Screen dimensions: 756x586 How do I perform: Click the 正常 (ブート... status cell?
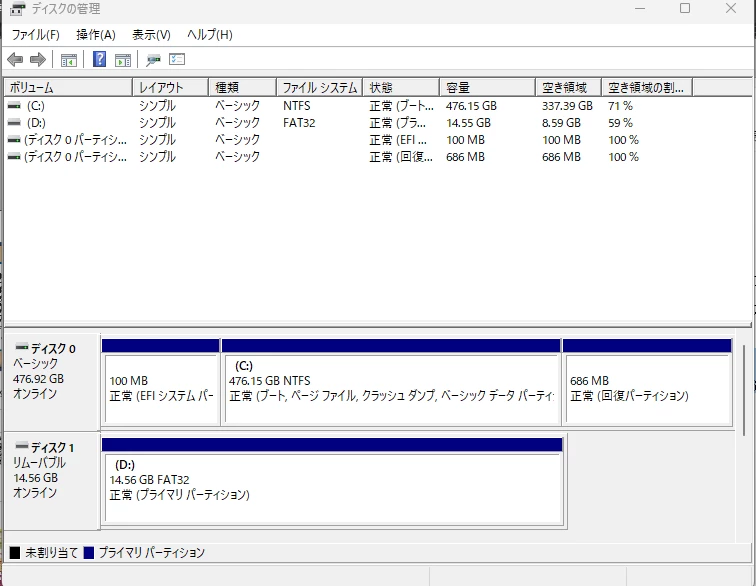[x=402, y=106]
